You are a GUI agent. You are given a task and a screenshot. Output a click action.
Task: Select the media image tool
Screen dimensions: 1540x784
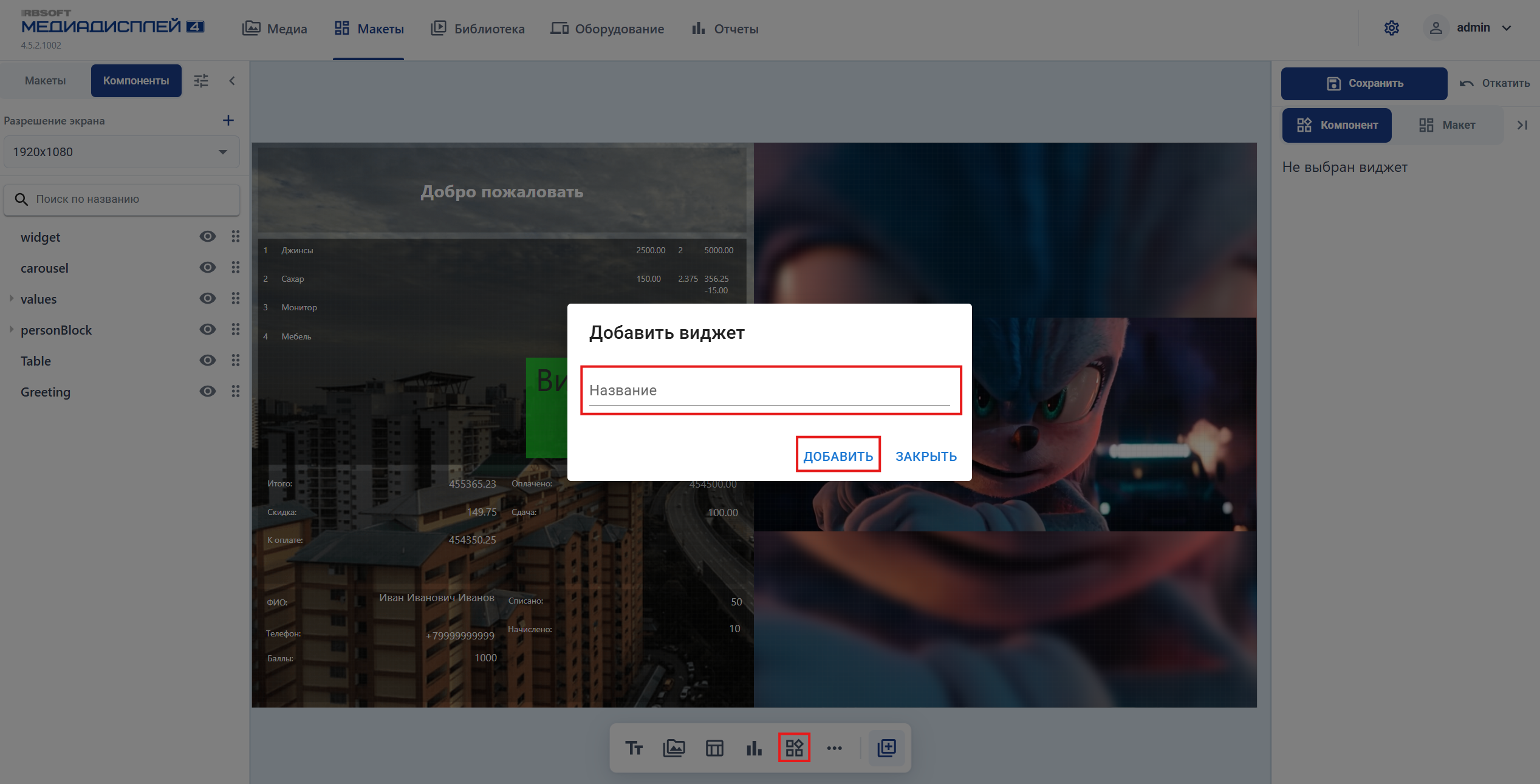(x=674, y=748)
